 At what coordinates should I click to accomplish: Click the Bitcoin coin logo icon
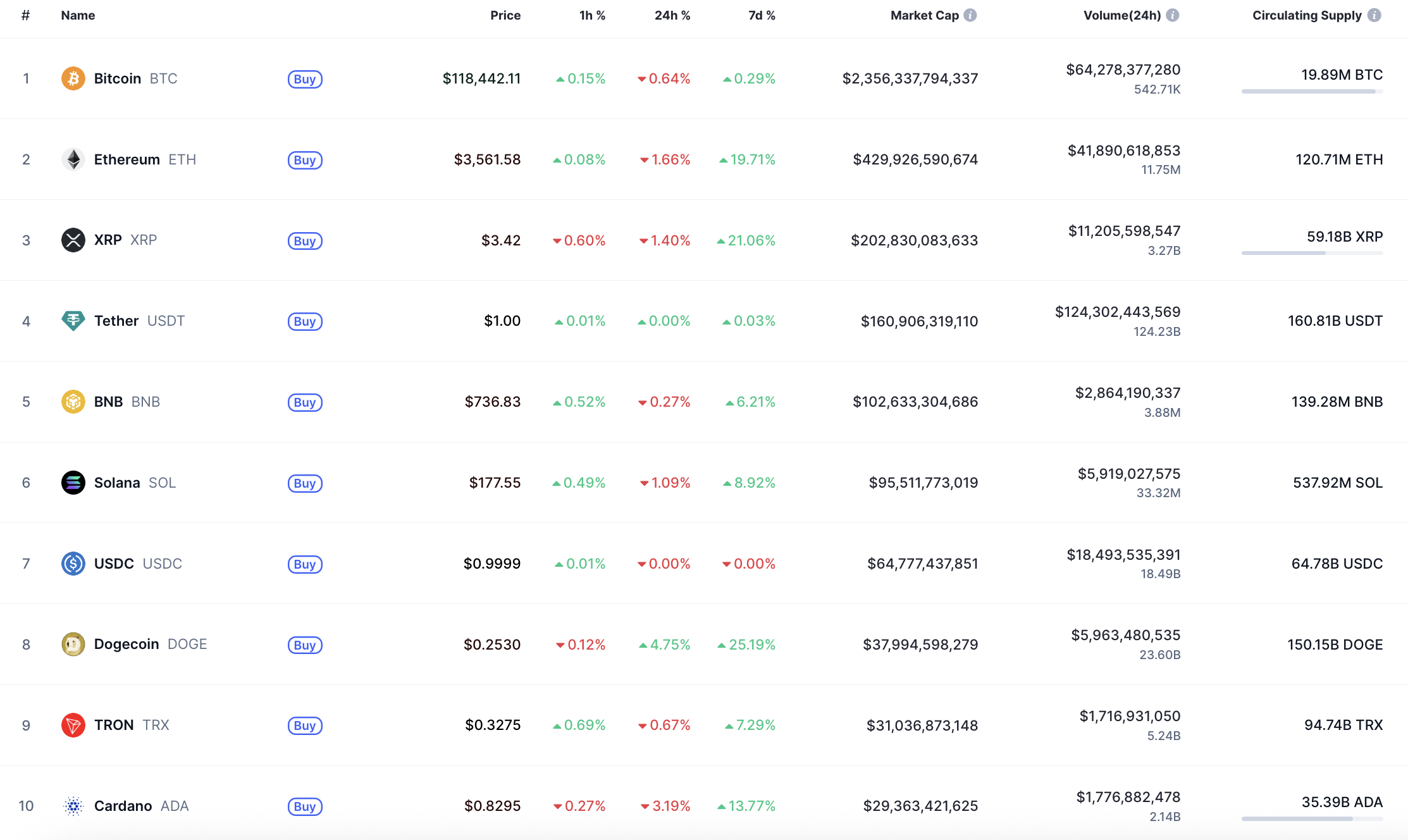[73, 78]
